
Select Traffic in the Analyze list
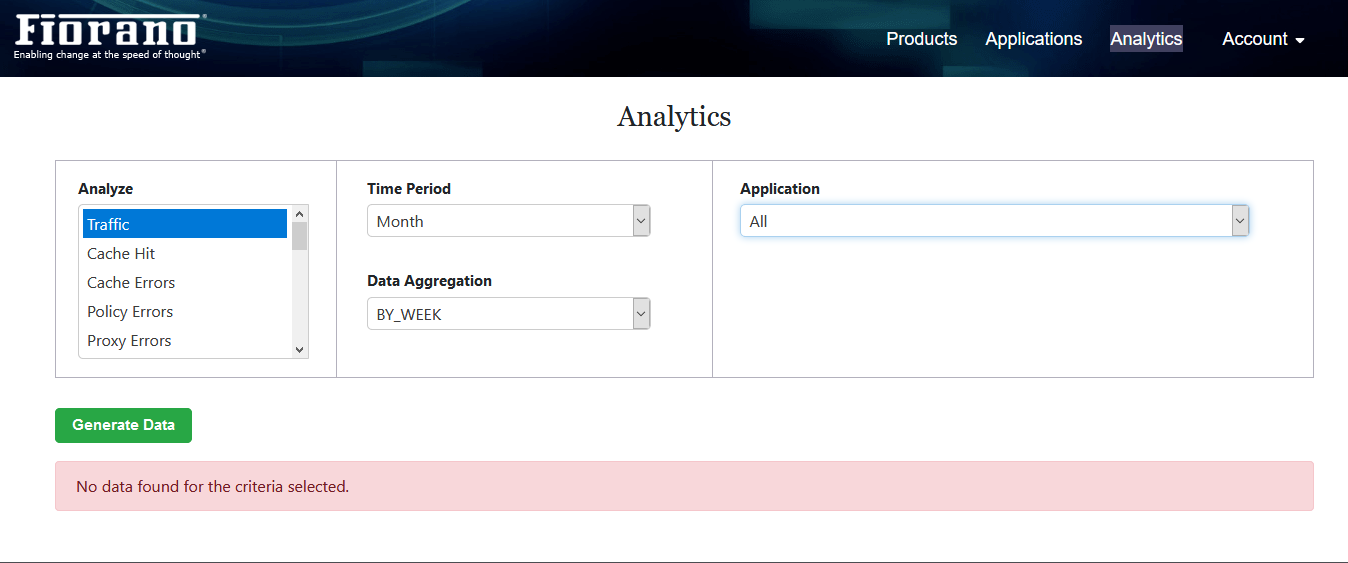tap(185, 224)
